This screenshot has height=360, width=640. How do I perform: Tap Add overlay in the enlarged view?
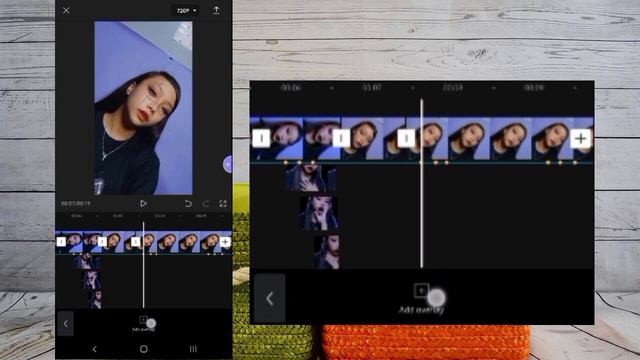421,299
